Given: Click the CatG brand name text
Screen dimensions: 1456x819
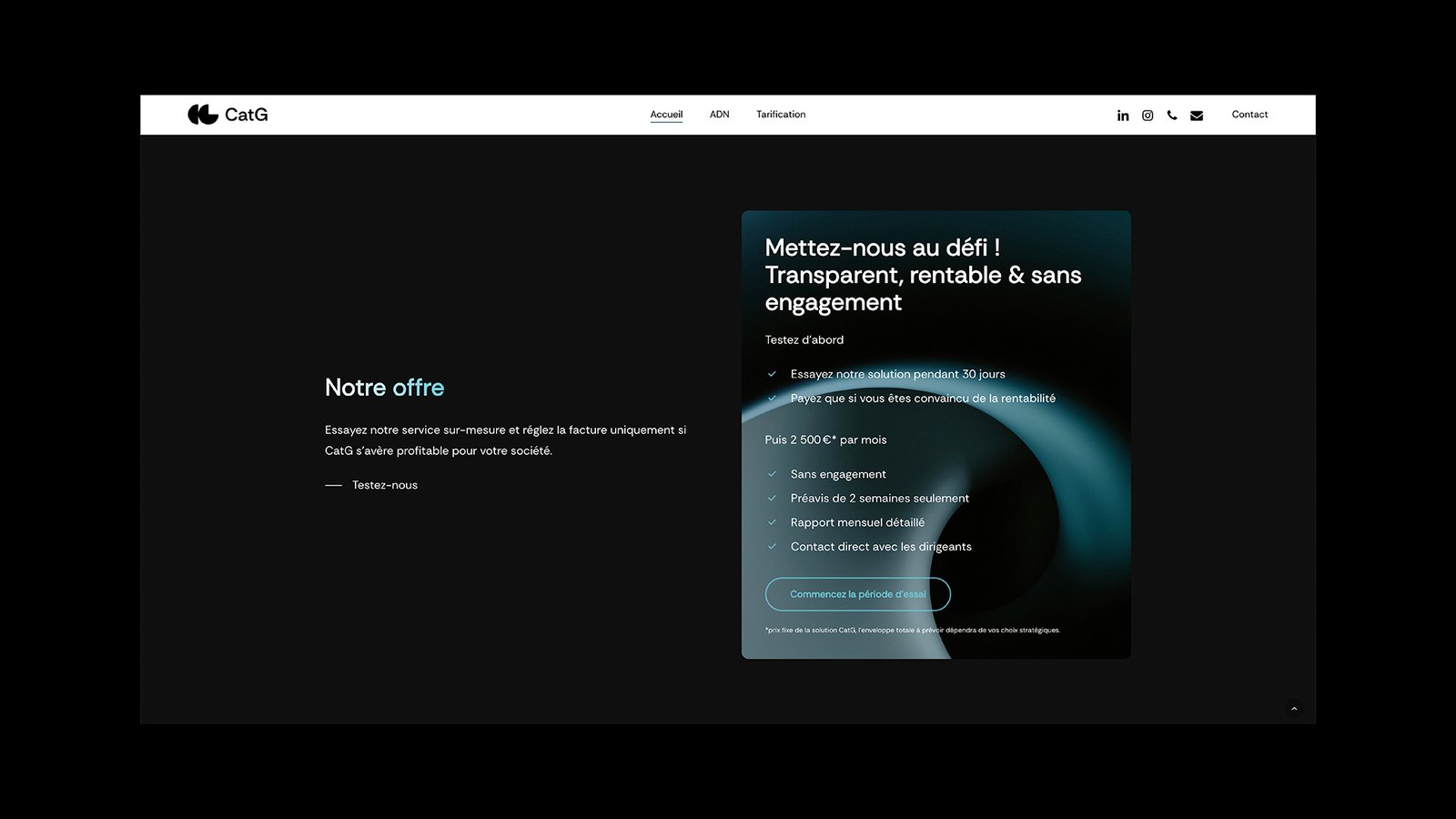Looking at the screenshot, I should 246,115.
